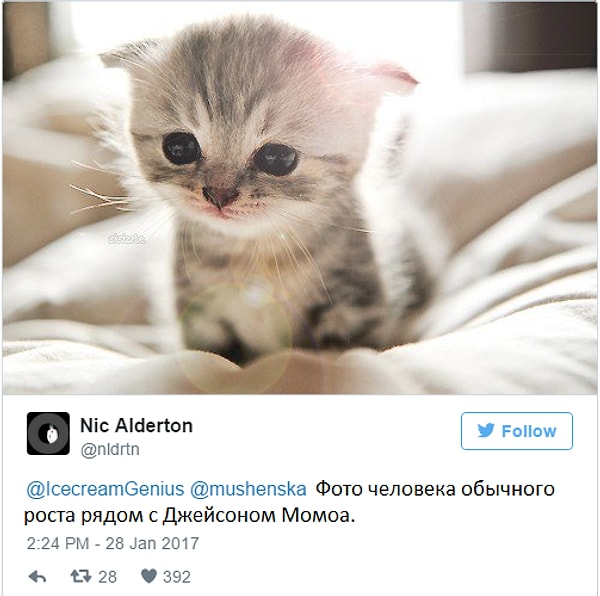This screenshot has height=596, width=600.
Task: Click the Twitter bird icon in Follow
Action: tap(486, 431)
